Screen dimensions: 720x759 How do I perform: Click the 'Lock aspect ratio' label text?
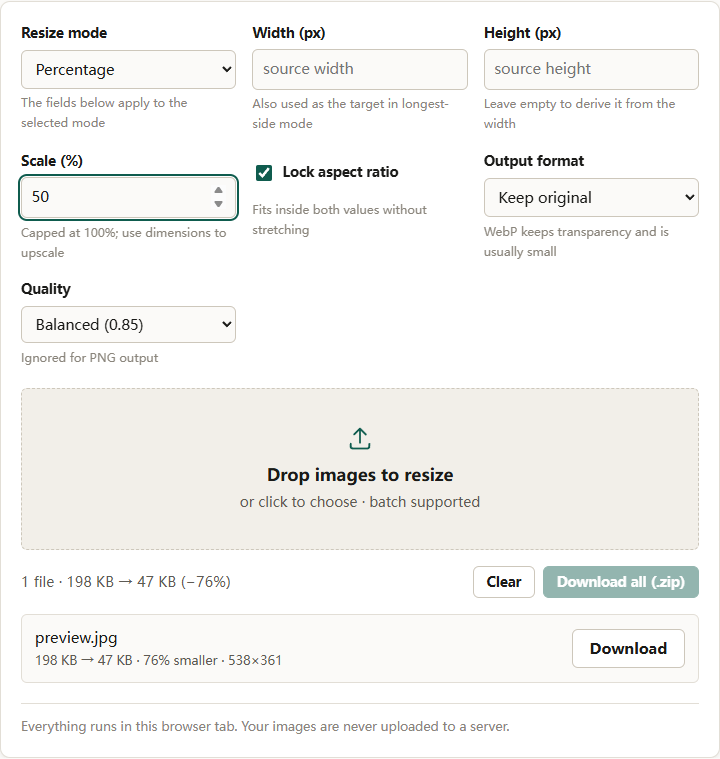340,172
